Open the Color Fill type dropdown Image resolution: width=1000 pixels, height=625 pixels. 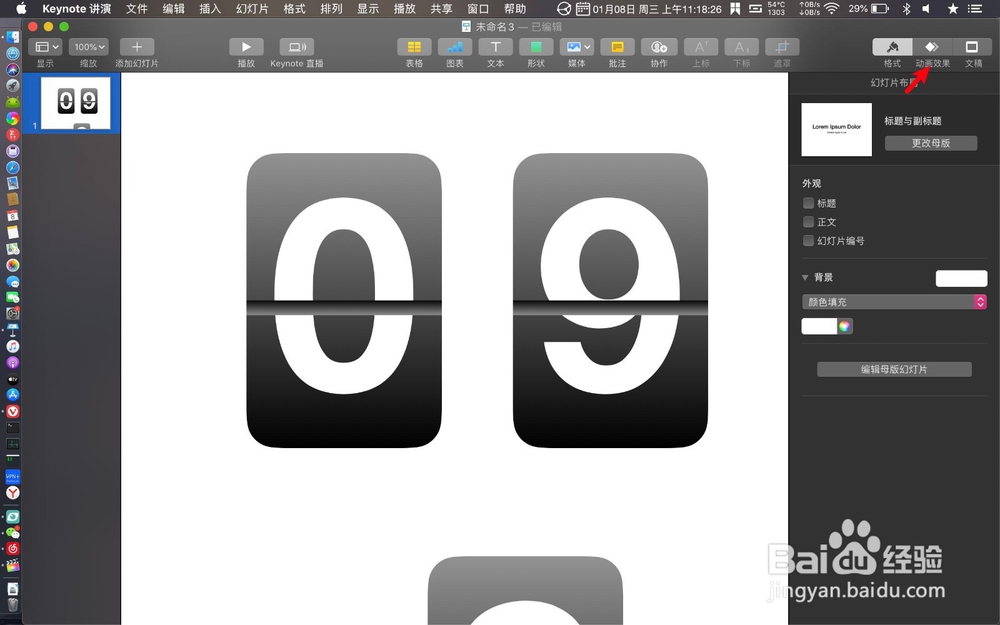(894, 302)
